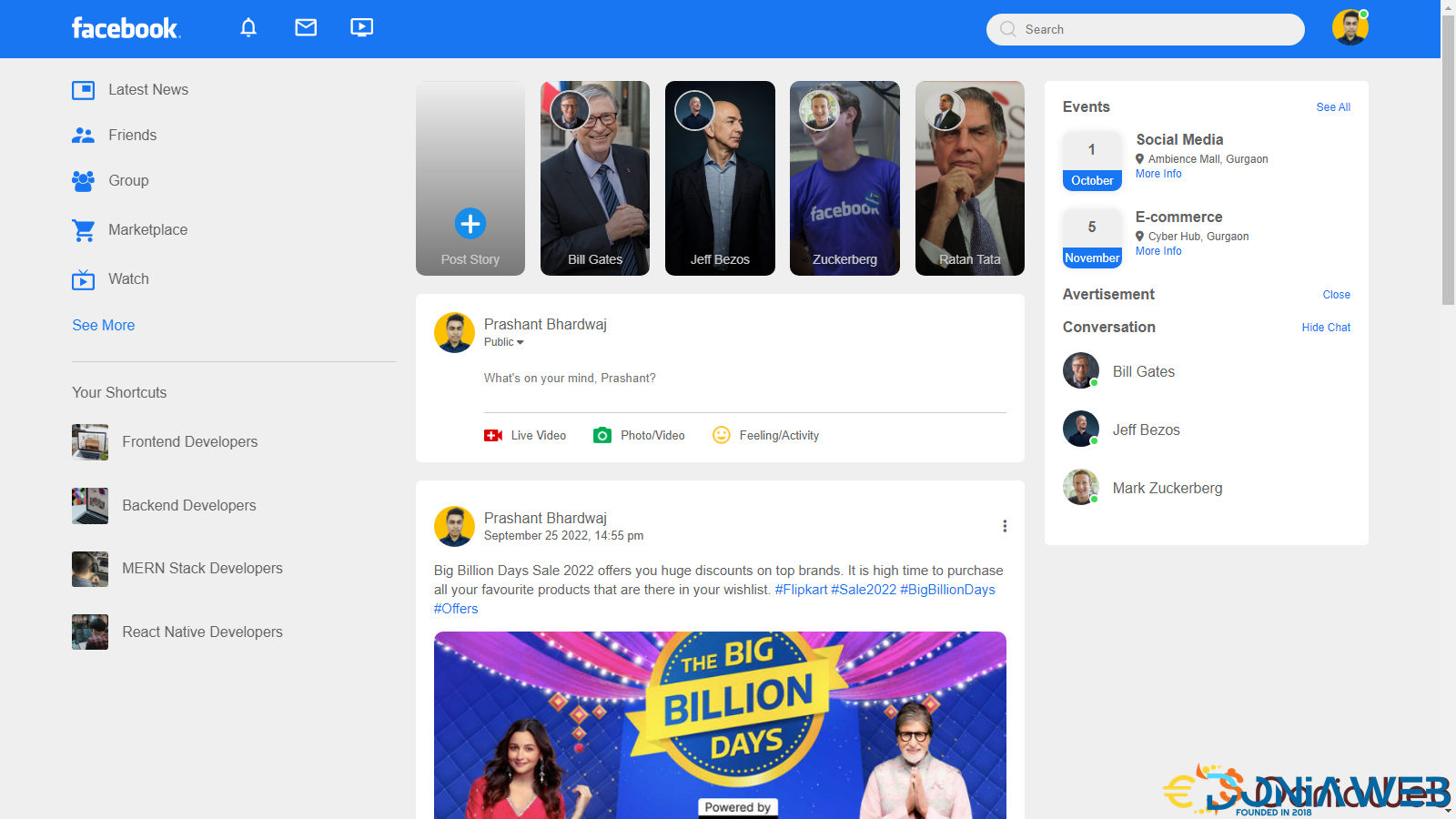
Task: Click Jeff Bezos avatar in Conversation
Action: tap(1081, 430)
